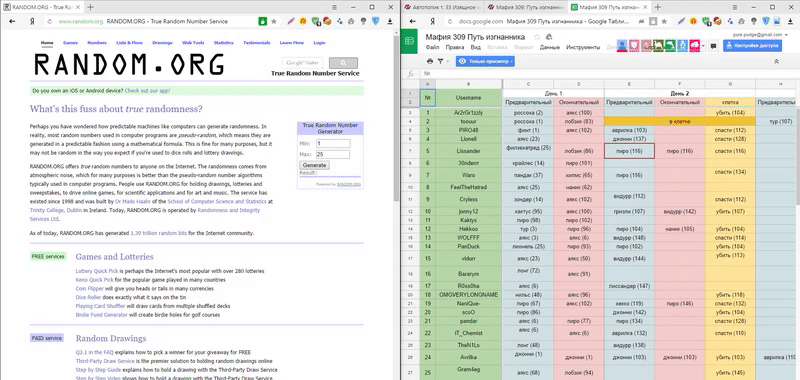This screenshot has height=380, width=800.
Task: Open the Dice Roller link
Action: [88, 297]
